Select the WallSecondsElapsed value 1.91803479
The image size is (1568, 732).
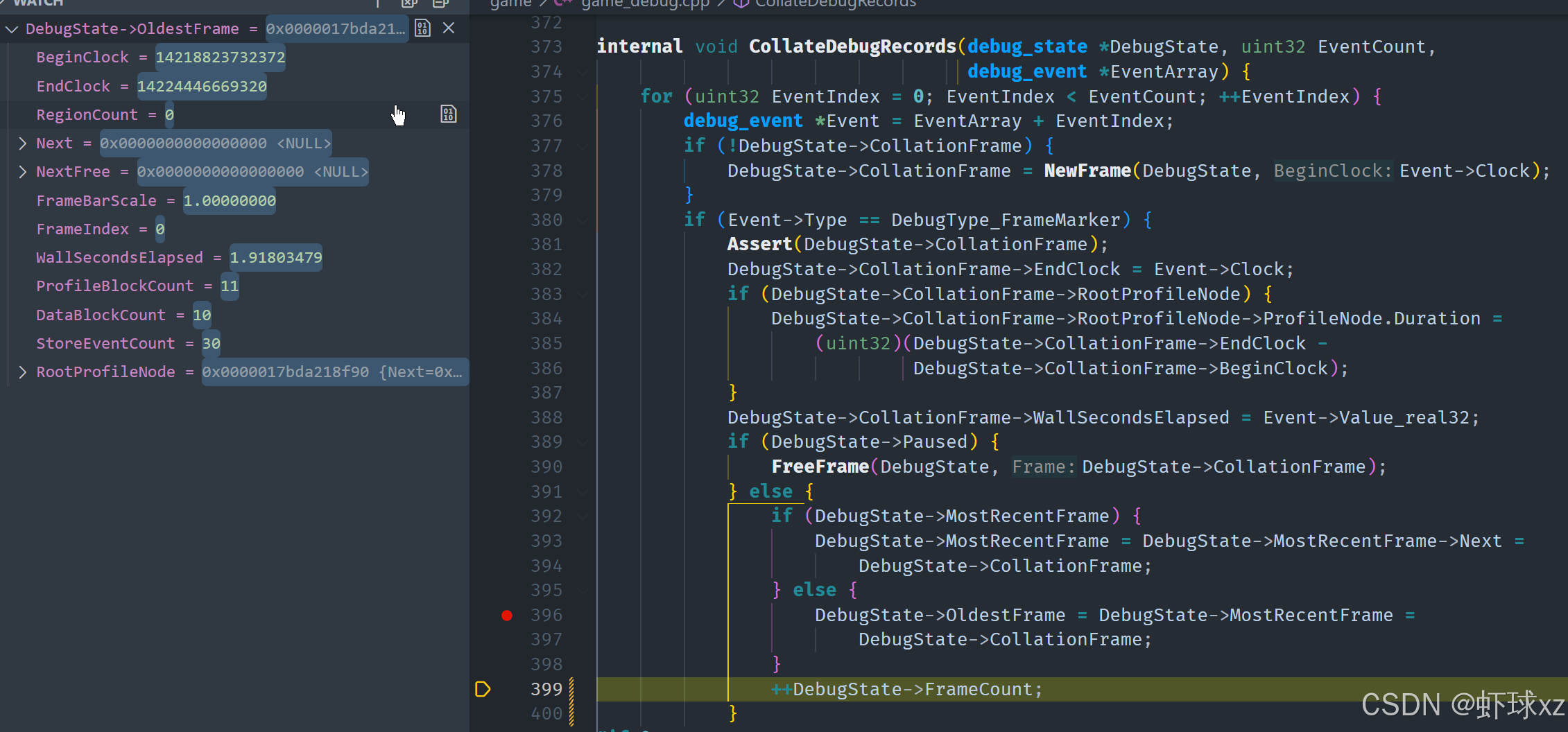(276, 258)
